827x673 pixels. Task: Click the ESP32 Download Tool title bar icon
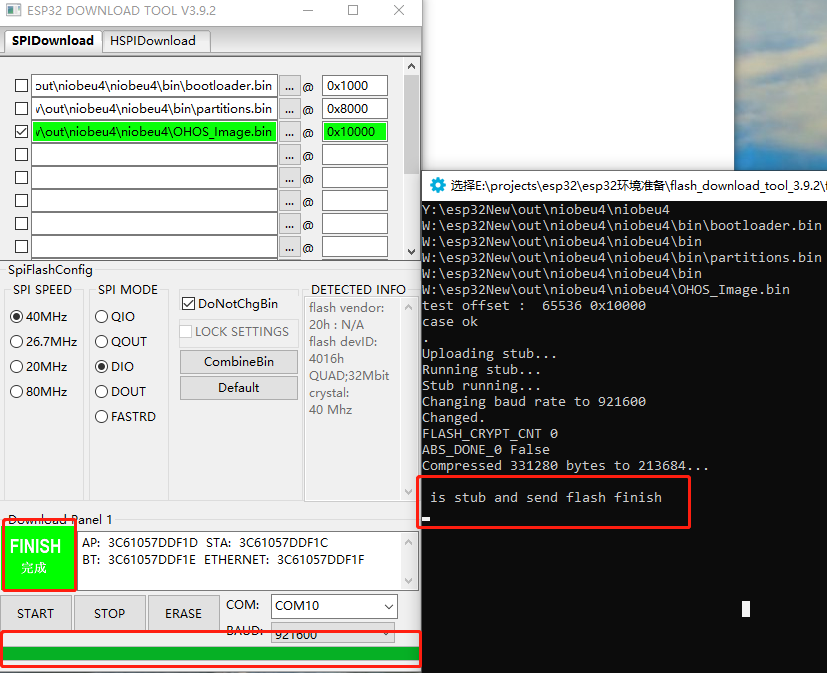click(x=13, y=10)
